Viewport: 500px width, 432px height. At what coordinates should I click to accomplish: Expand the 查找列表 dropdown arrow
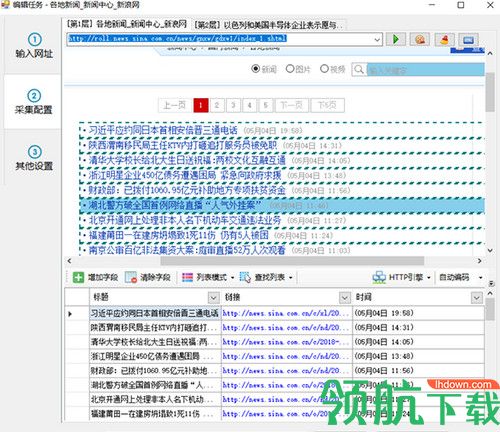[x=291, y=278]
